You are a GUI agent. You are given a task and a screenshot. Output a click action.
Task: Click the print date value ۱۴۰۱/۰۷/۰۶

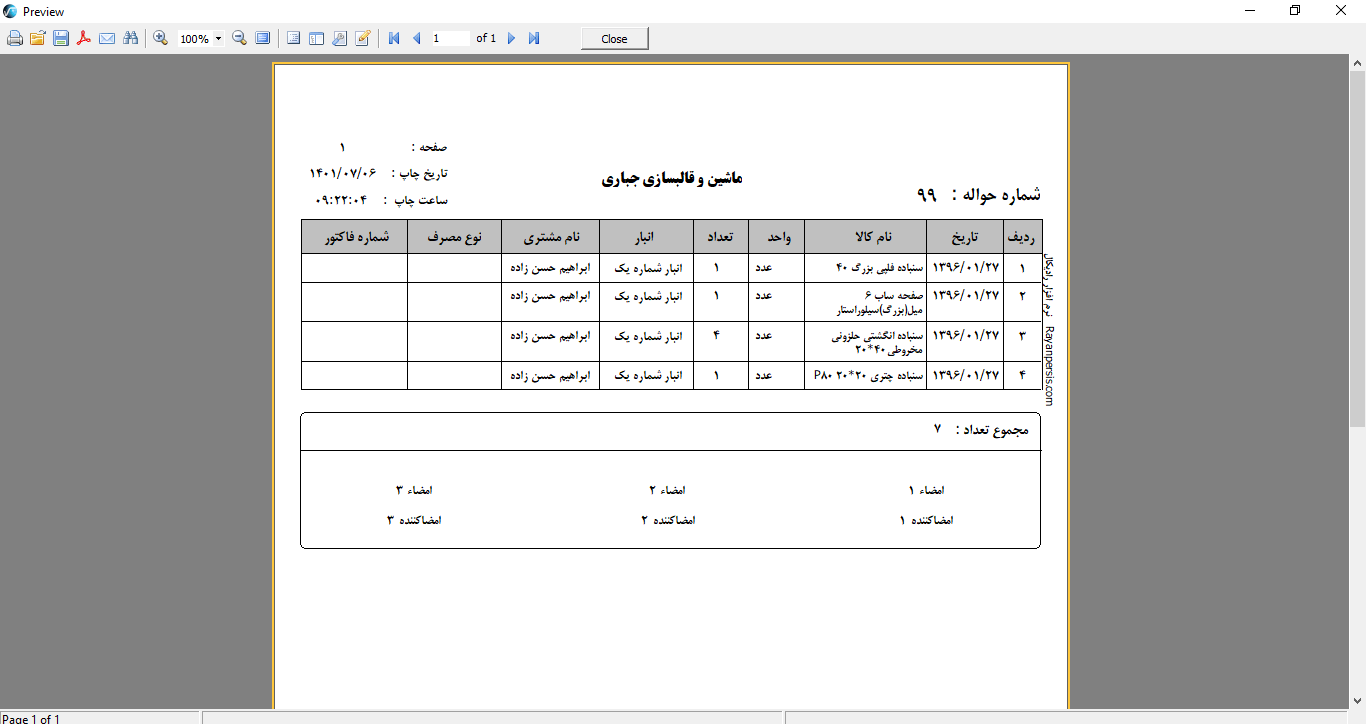[x=343, y=173]
